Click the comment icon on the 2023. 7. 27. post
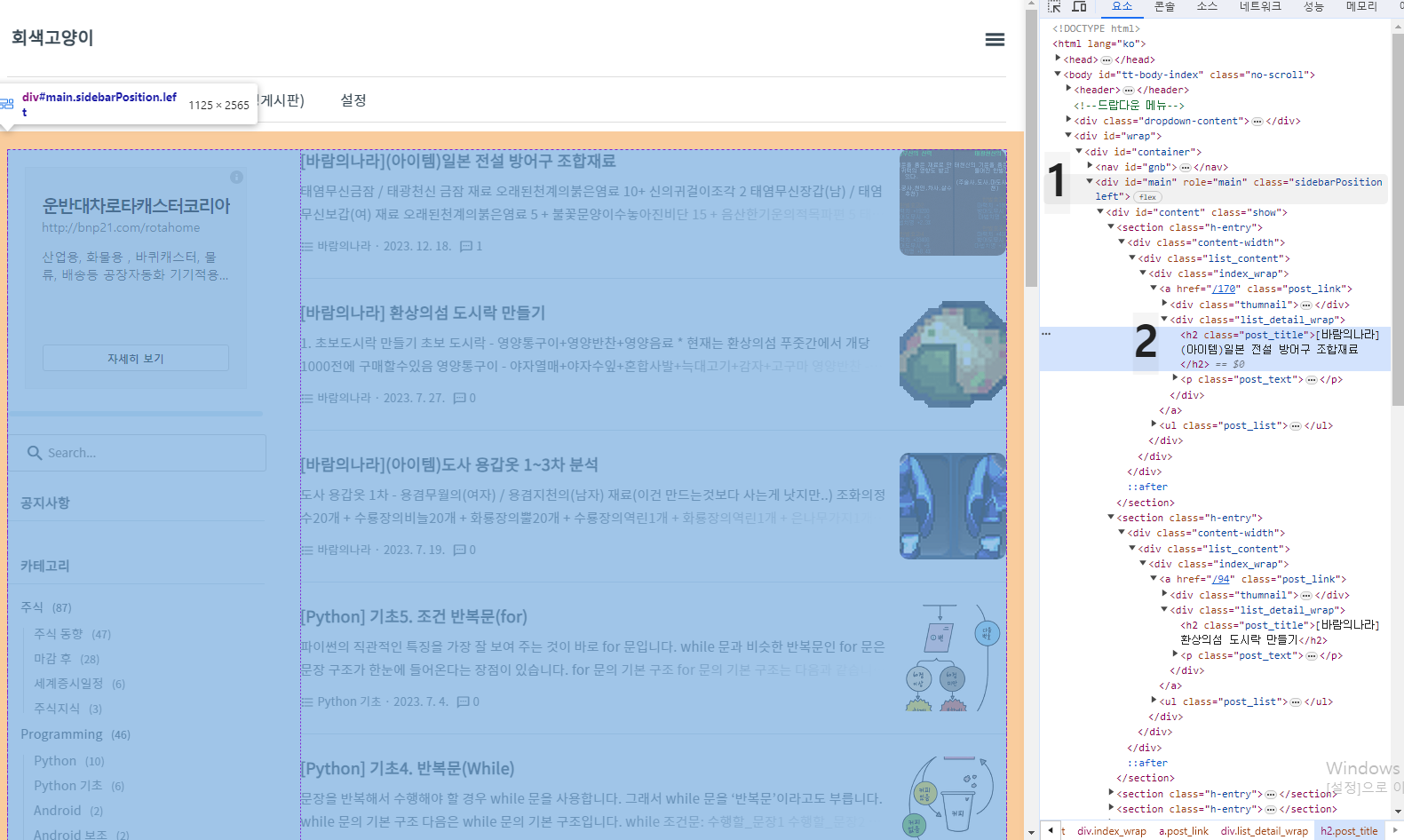The height and width of the screenshot is (840, 1404). pyautogui.click(x=459, y=398)
